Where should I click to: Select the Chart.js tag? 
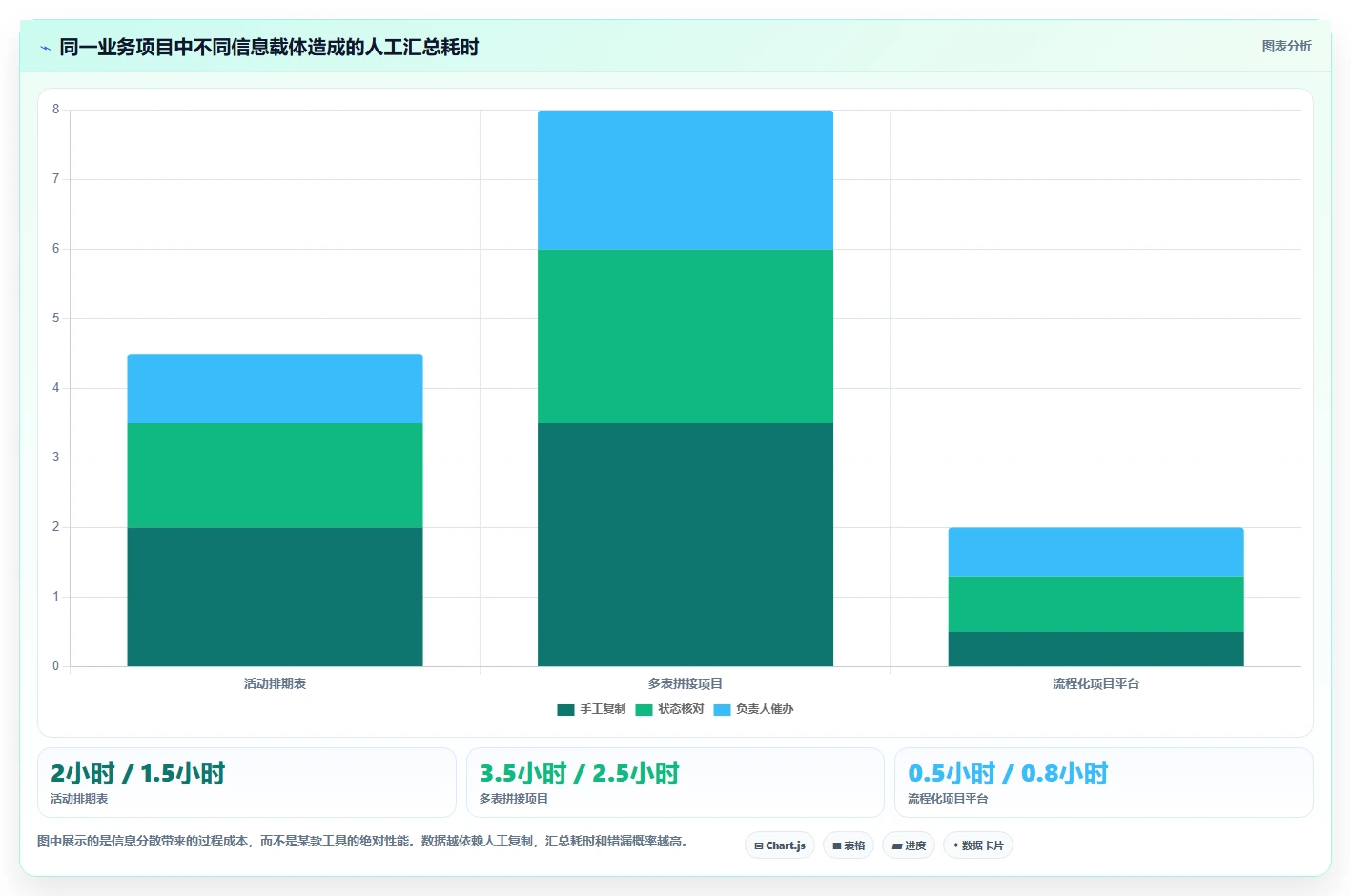(x=780, y=845)
